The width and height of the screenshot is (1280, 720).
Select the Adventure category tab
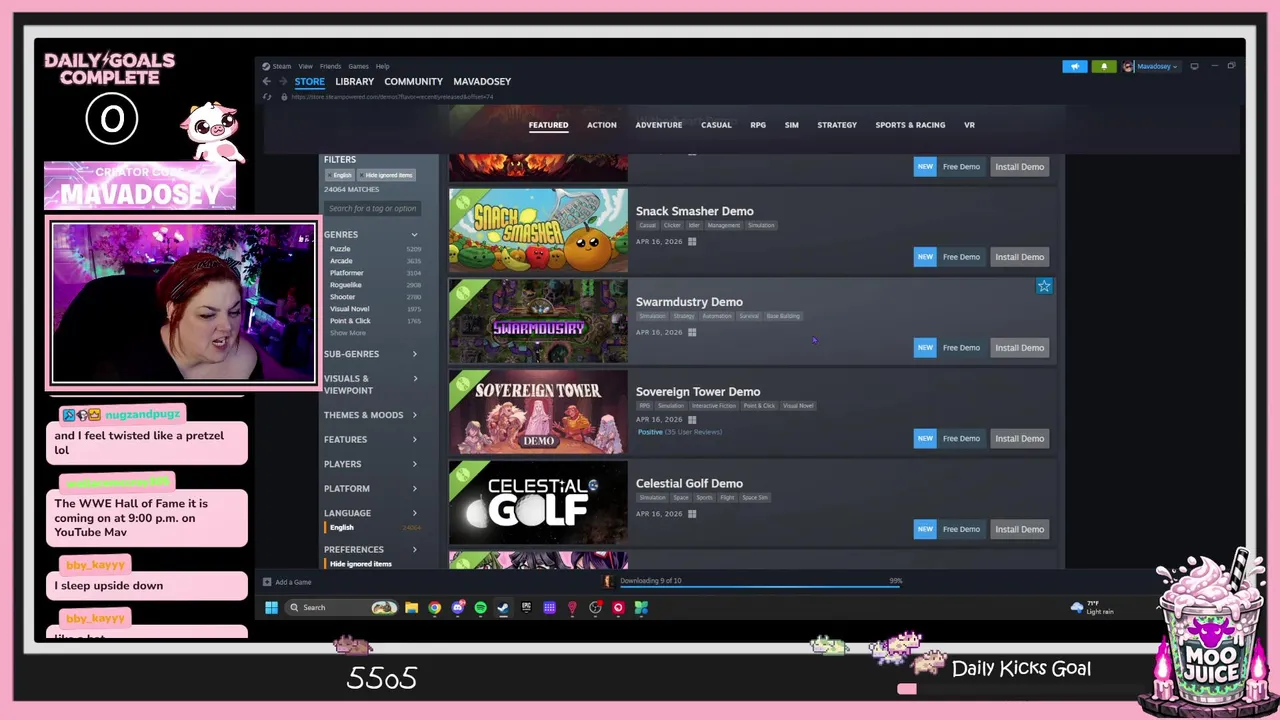[x=659, y=125]
